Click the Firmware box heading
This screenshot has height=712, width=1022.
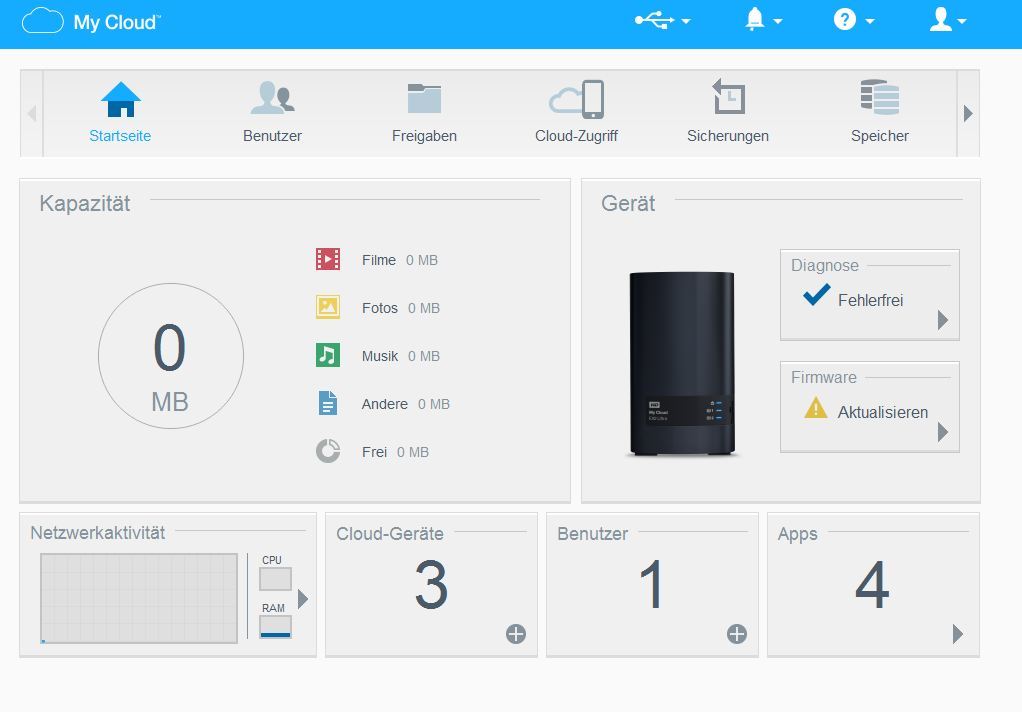click(x=824, y=378)
